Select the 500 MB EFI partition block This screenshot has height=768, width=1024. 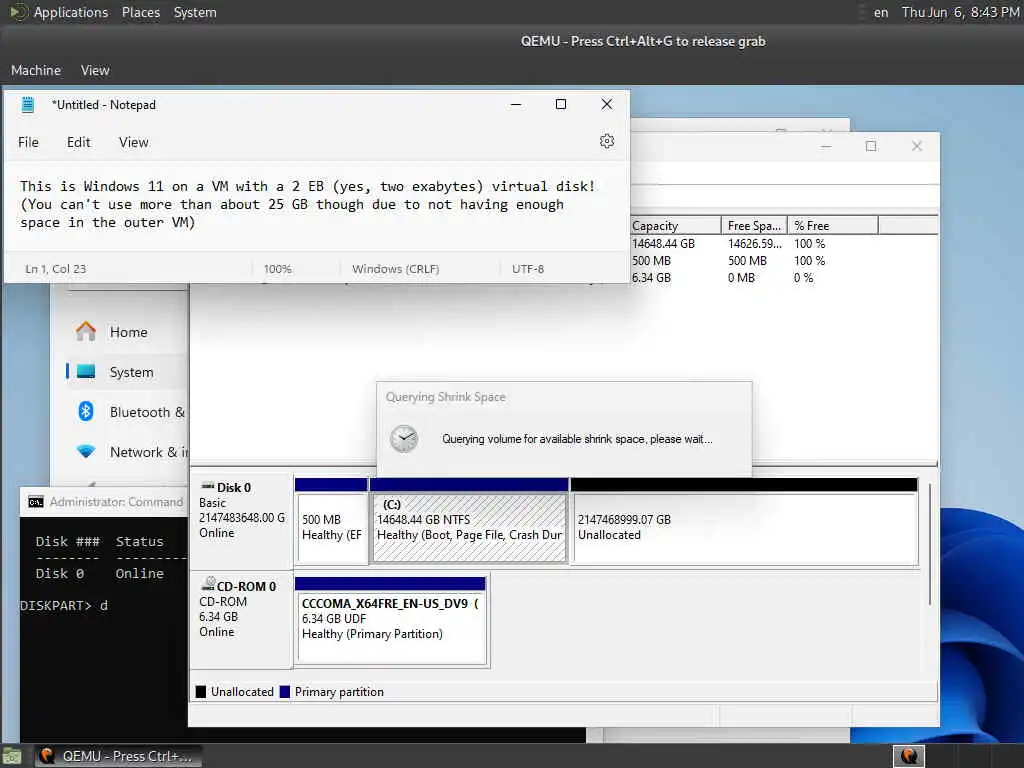332,528
